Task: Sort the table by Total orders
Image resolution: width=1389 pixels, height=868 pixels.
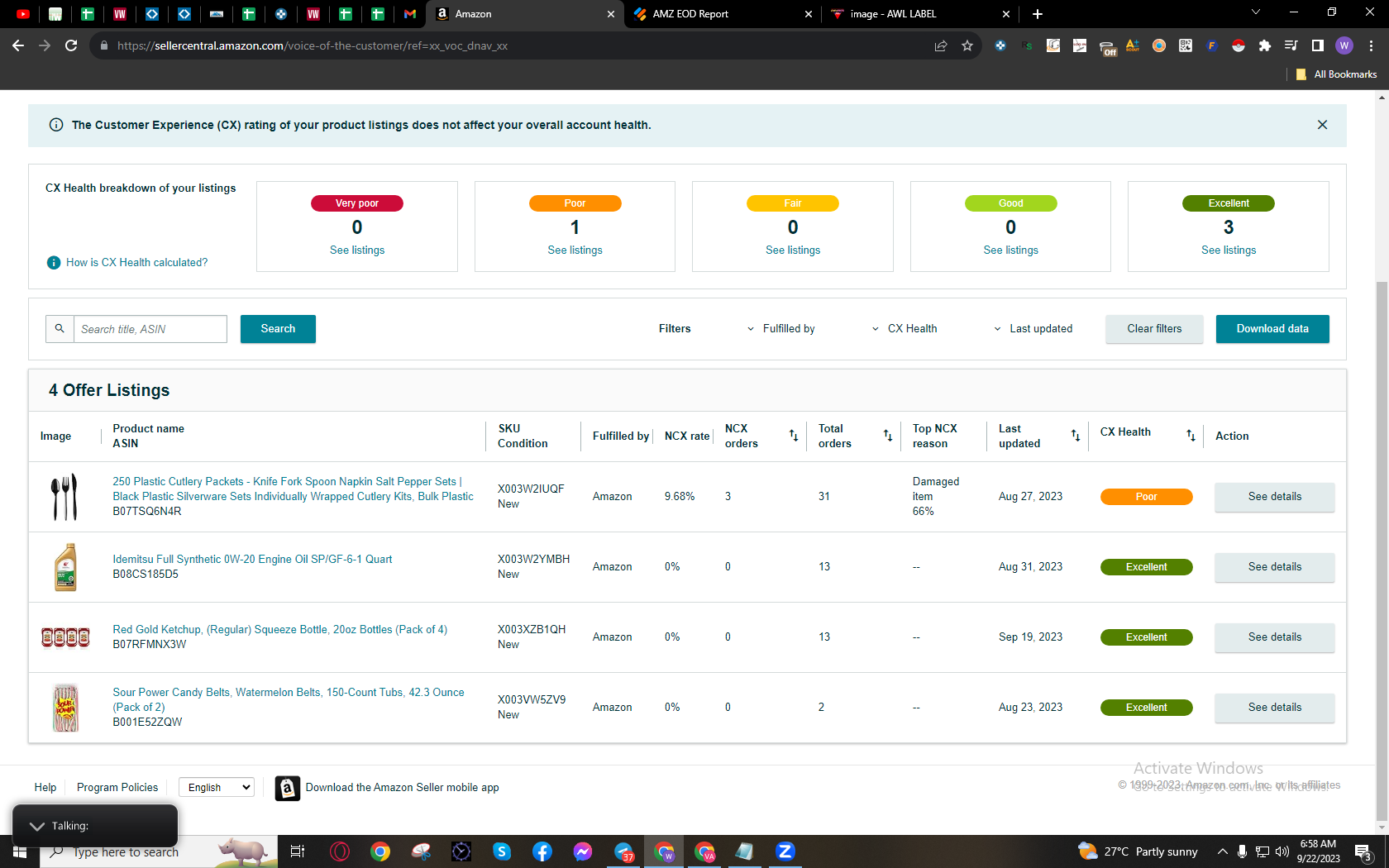Action: coord(887,436)
